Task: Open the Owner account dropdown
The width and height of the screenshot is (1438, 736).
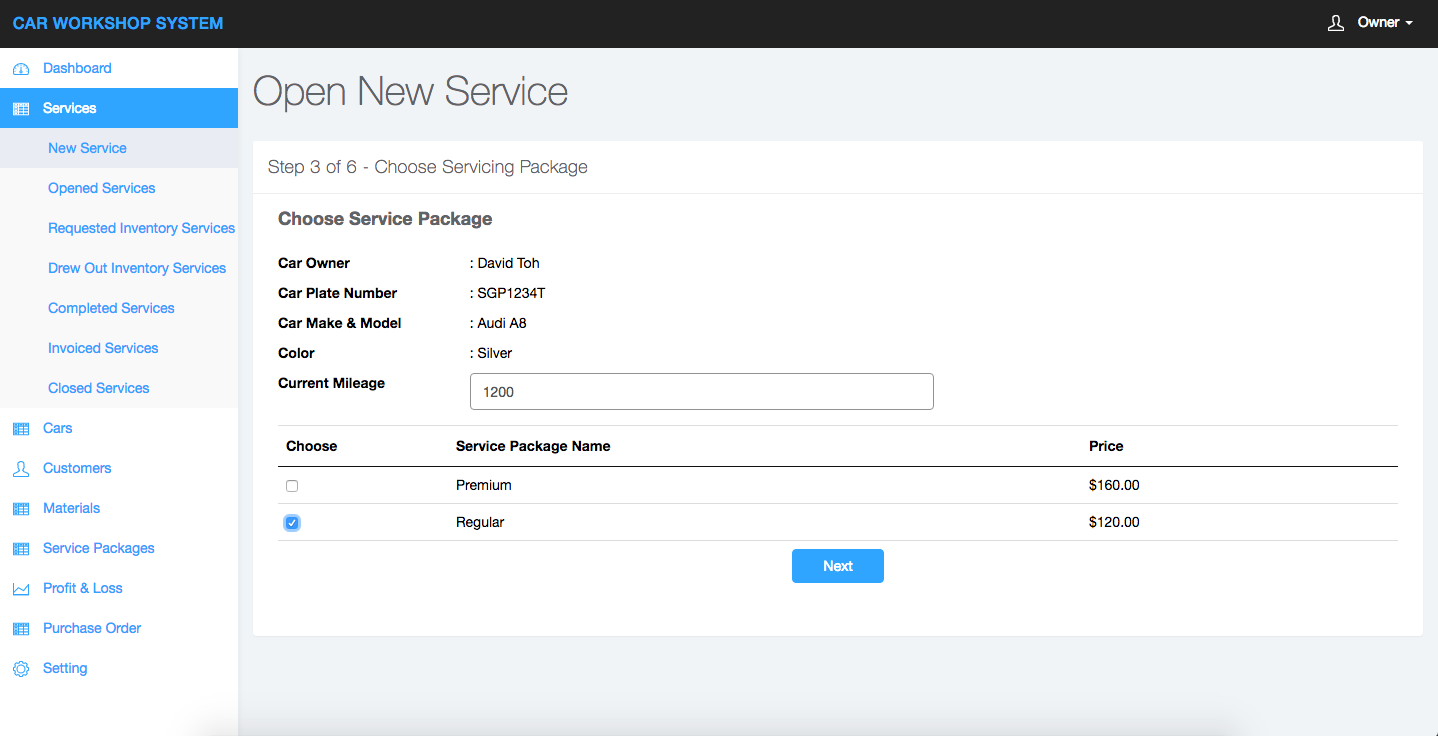Action: (x=1384, y=23)
